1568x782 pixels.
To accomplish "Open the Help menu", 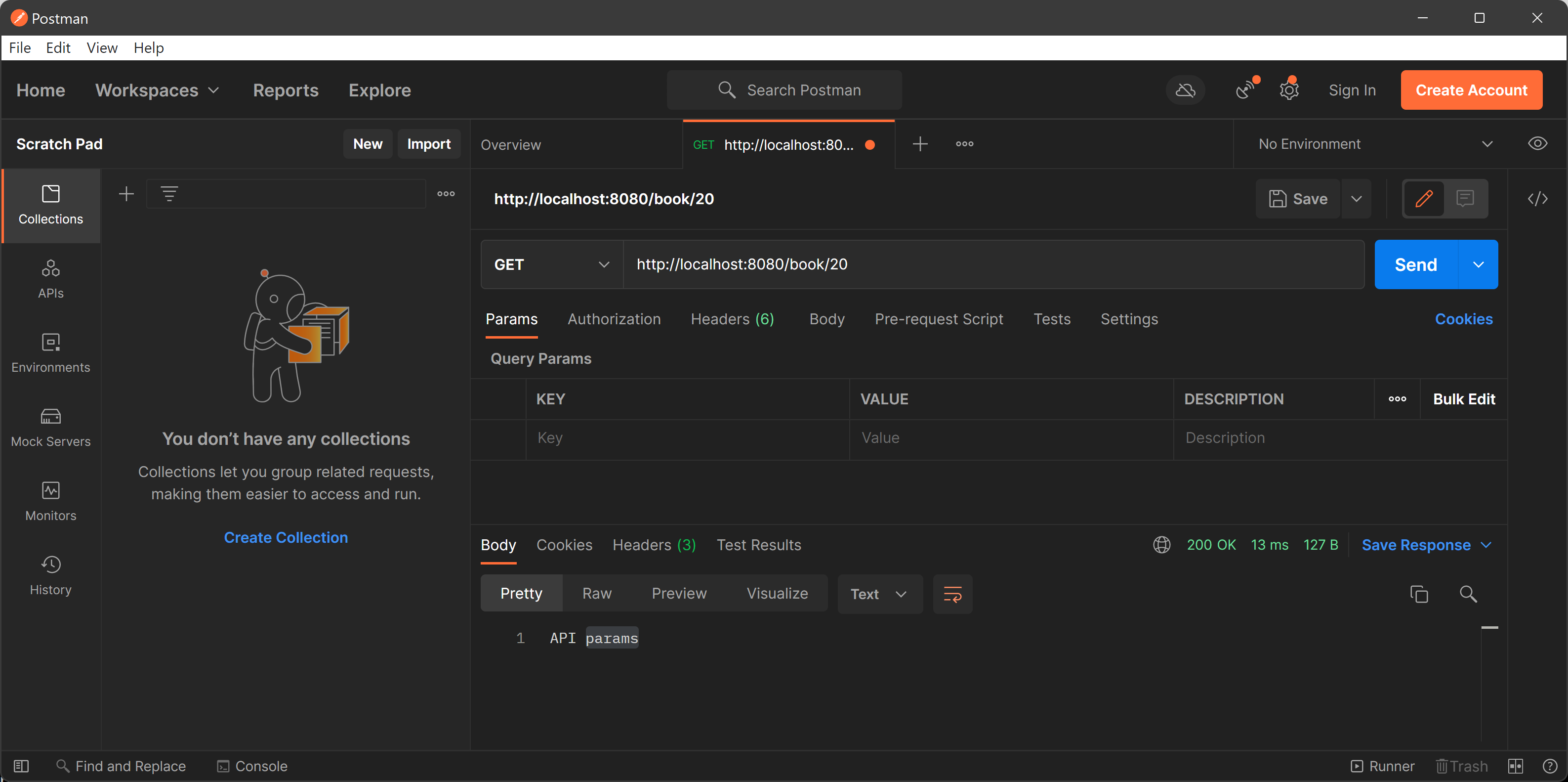I will (x=149, y=47).
